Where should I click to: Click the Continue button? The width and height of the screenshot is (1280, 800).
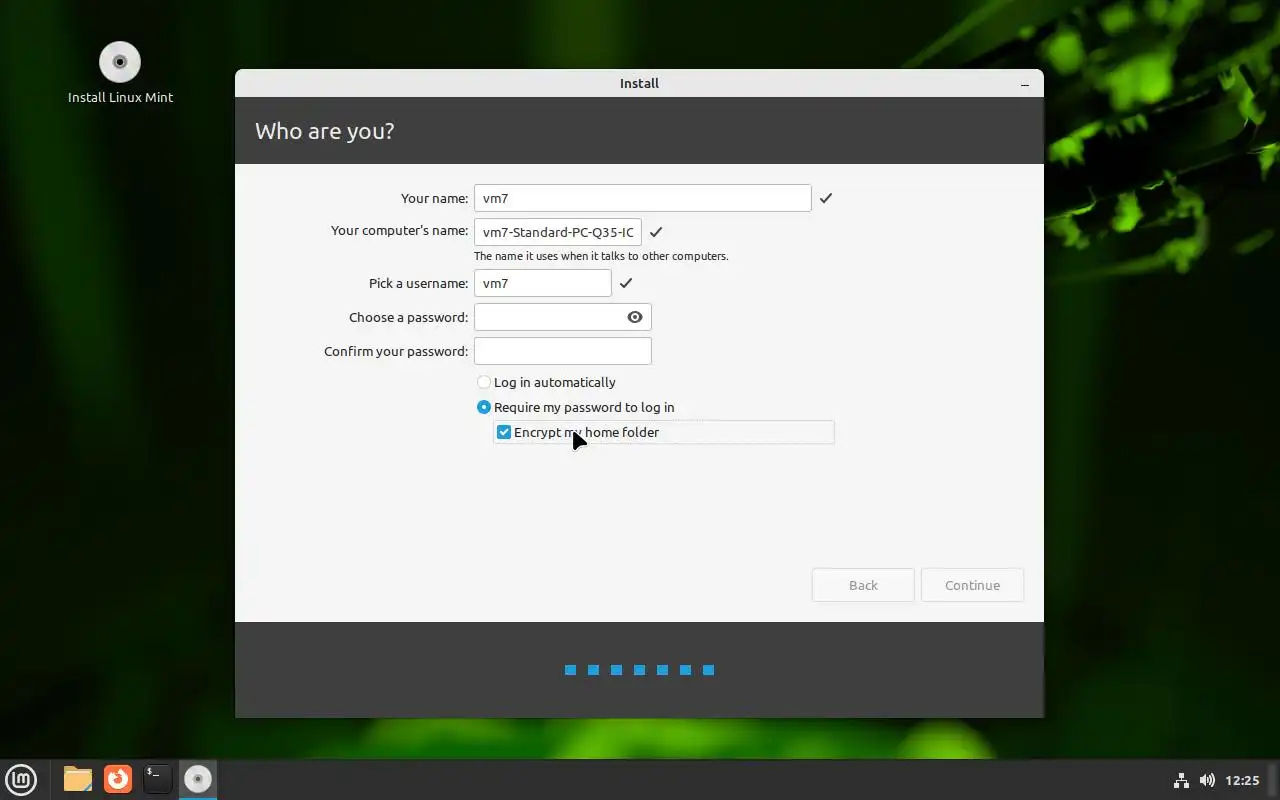tap(972, 585)
